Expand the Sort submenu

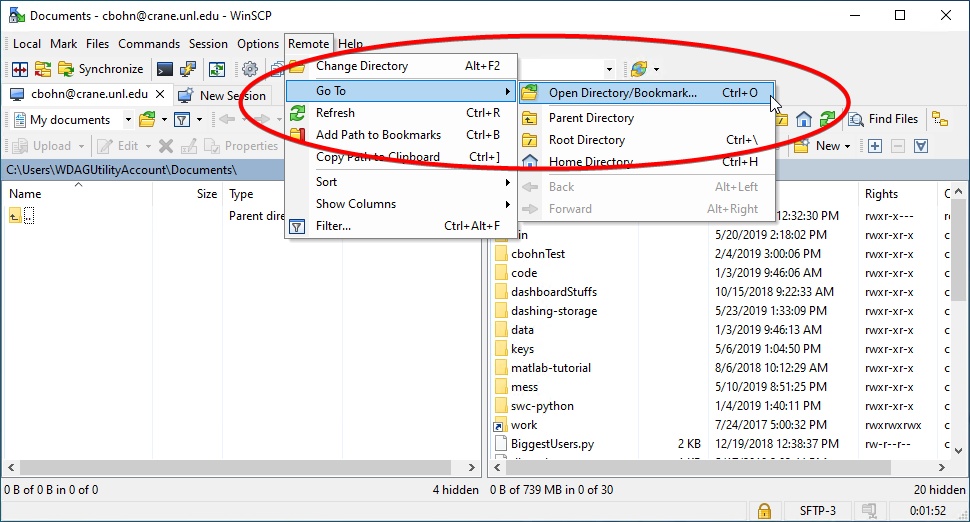pos(401,182)
